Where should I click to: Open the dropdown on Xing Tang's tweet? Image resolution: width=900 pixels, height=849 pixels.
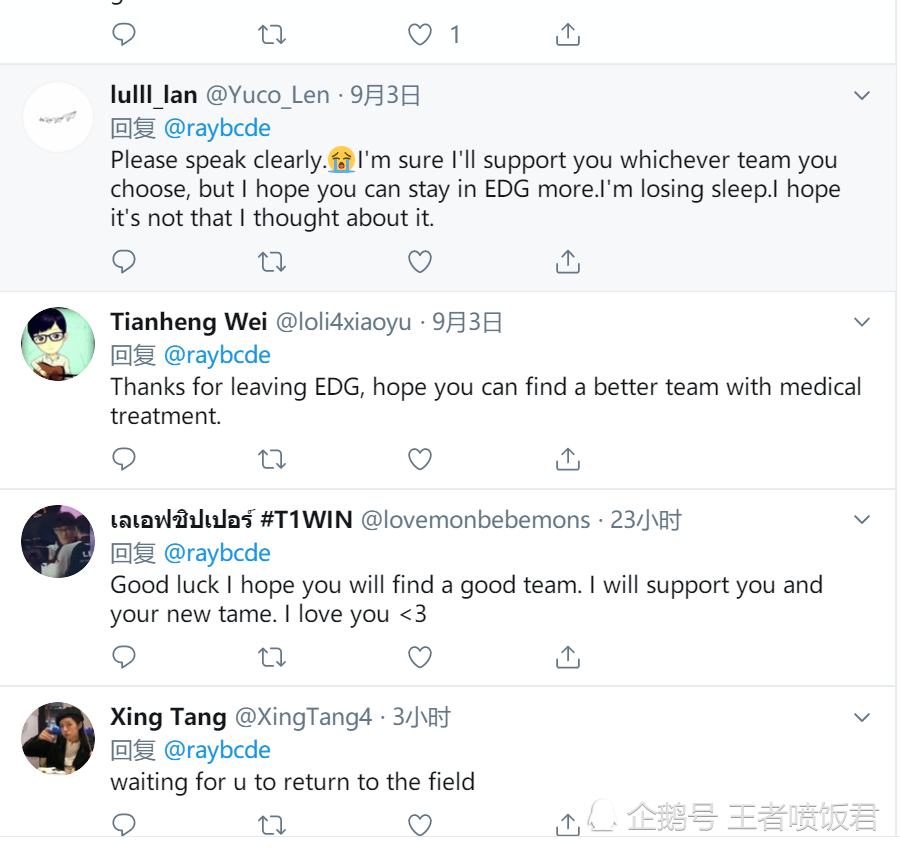pyautogui.click(x=861, y=718)
